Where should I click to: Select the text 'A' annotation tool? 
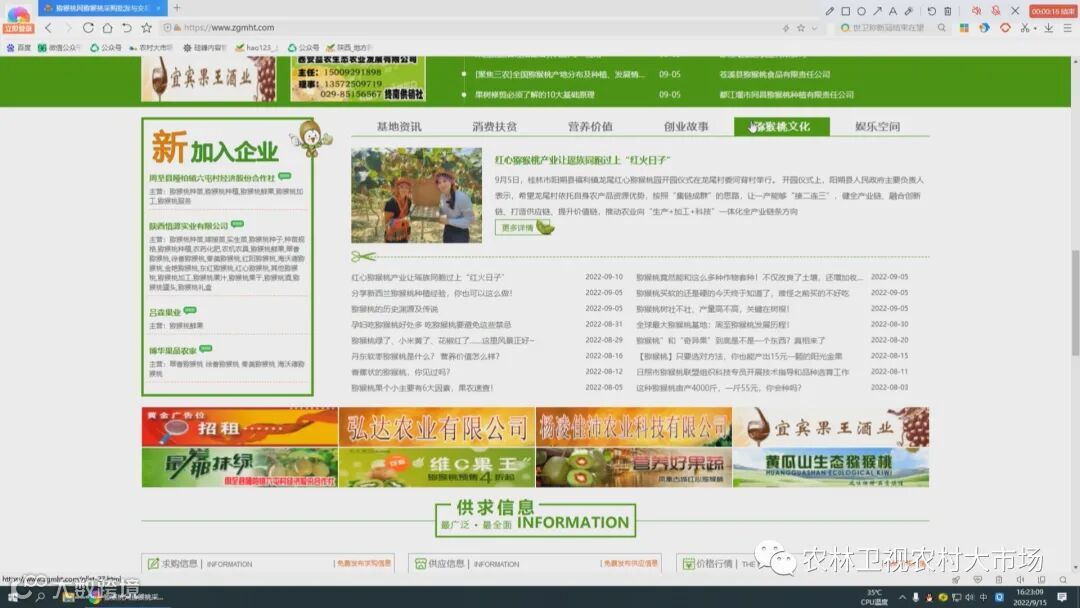pyautogui.click(x=893, y=11)
